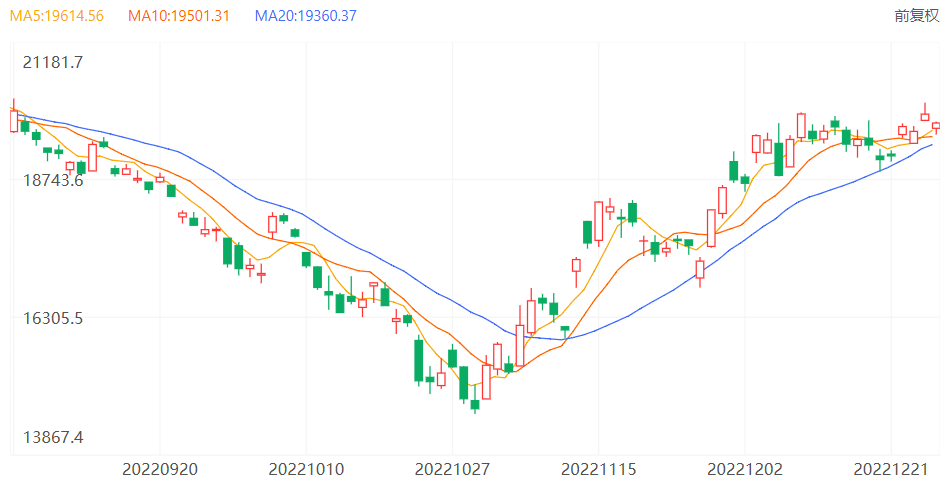The height and width of the screenshot is (481, 946).
Task: Select the 20221115 date axis label
Action: point(598,469)
